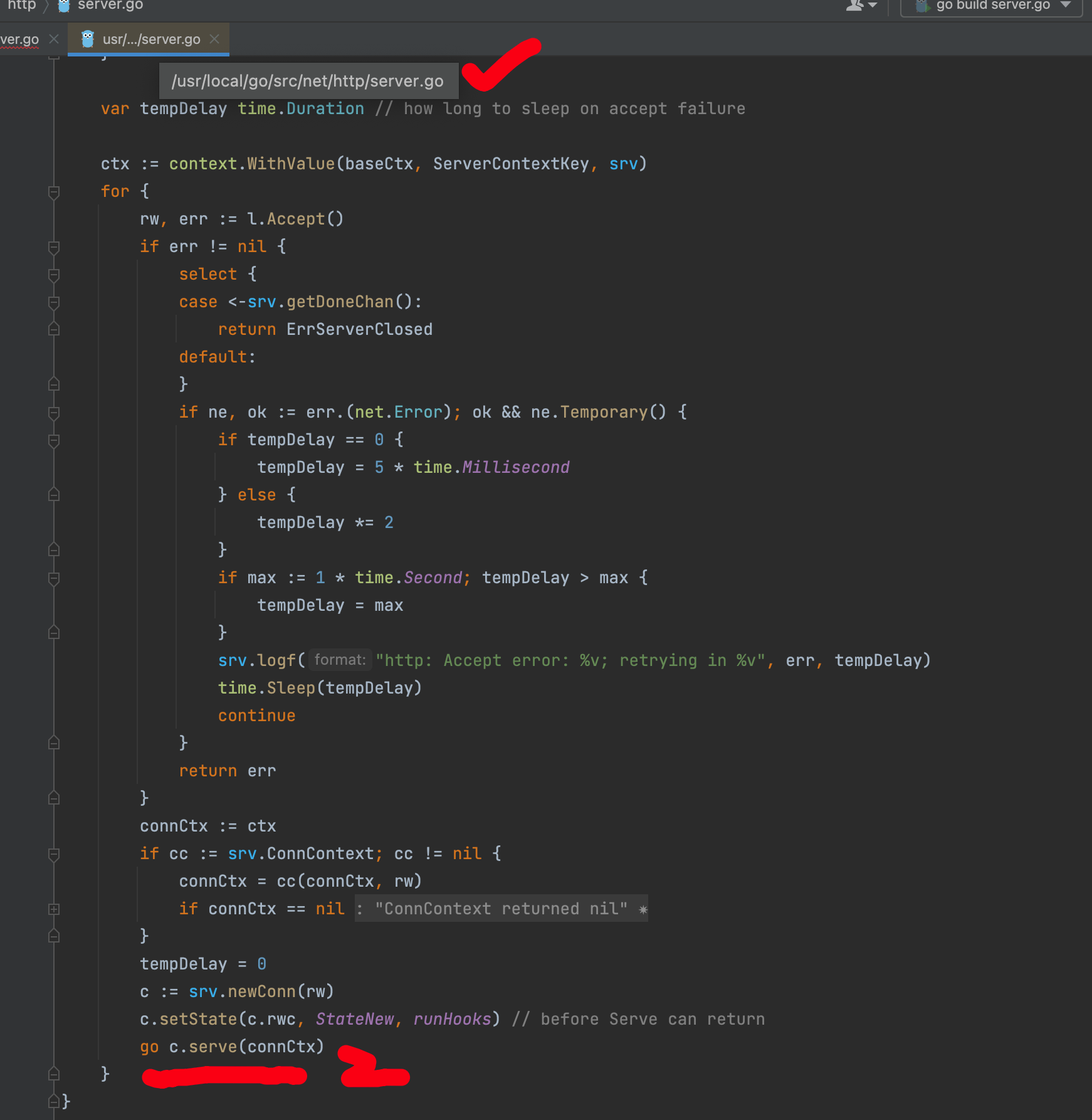Select the usr/.../server.go tab
Screen dimensions: 1092x1120
click(151, 39)
